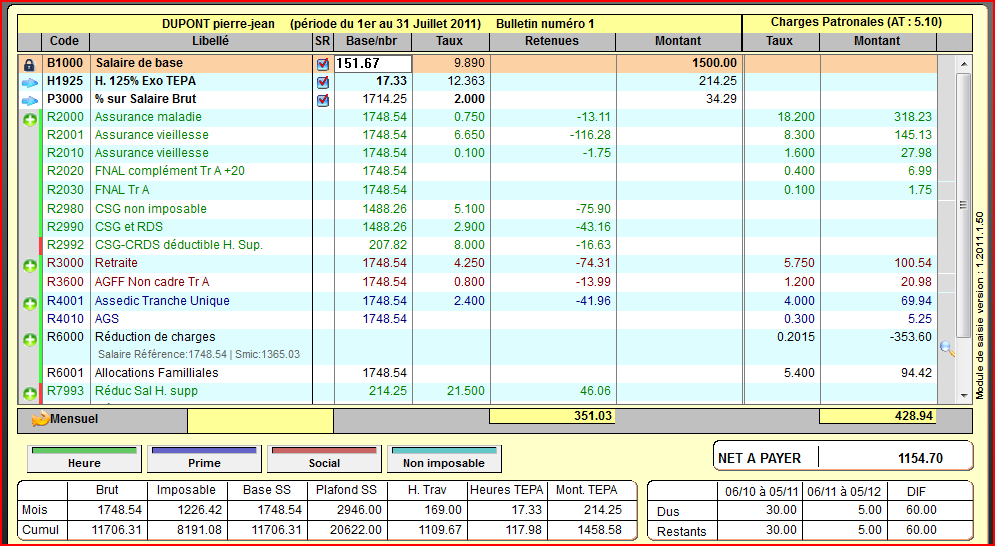The width and height of the screenshot is (995, 546).
Task: Toggle the SR checkbox for H. 125% Exo TEPA
Action: click(x=323, y=82)
